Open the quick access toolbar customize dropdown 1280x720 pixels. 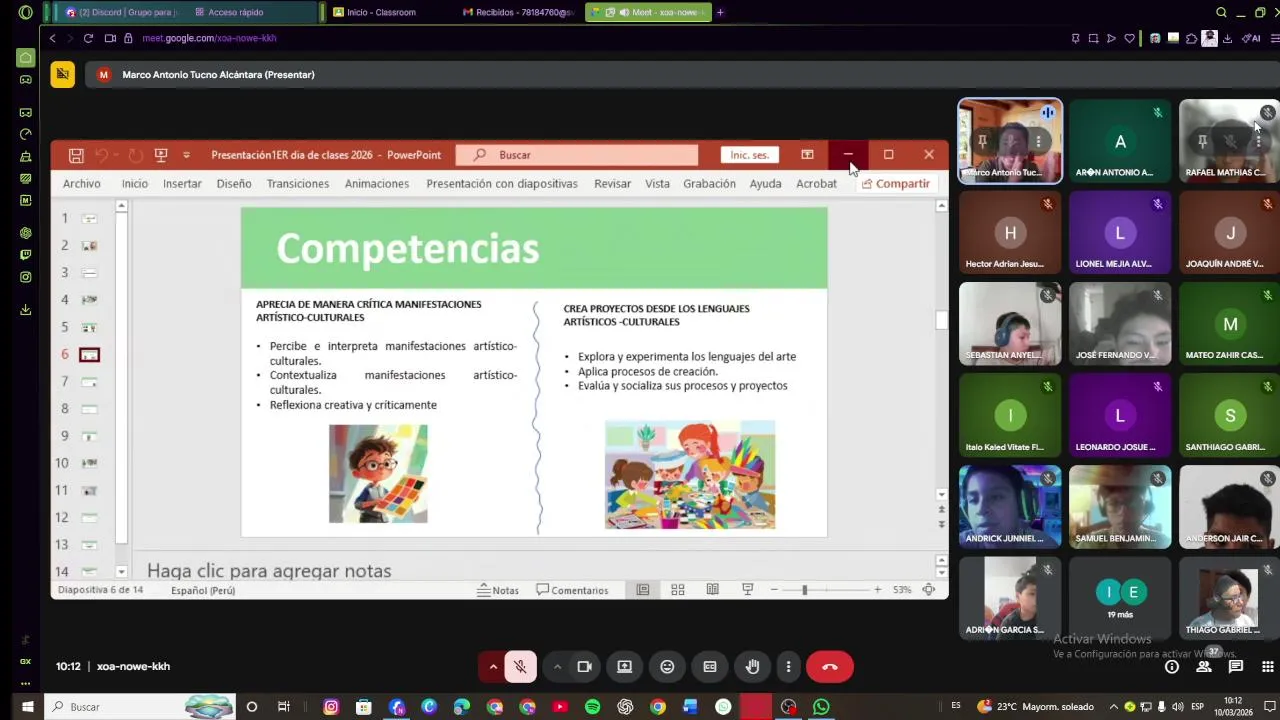pyautogui.click(x=186, y=155)
